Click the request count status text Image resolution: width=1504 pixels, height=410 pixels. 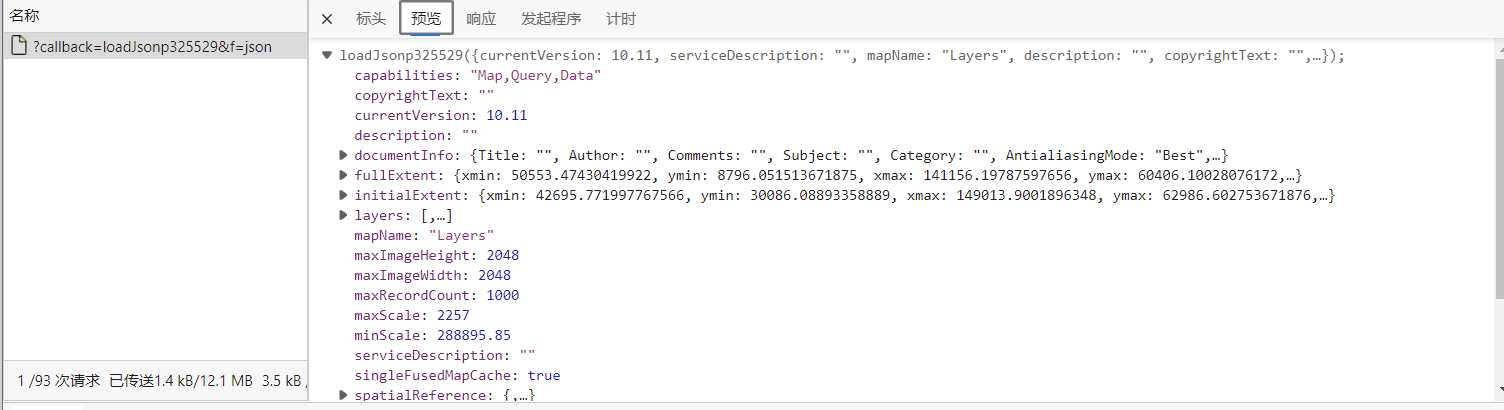(59, 381)
